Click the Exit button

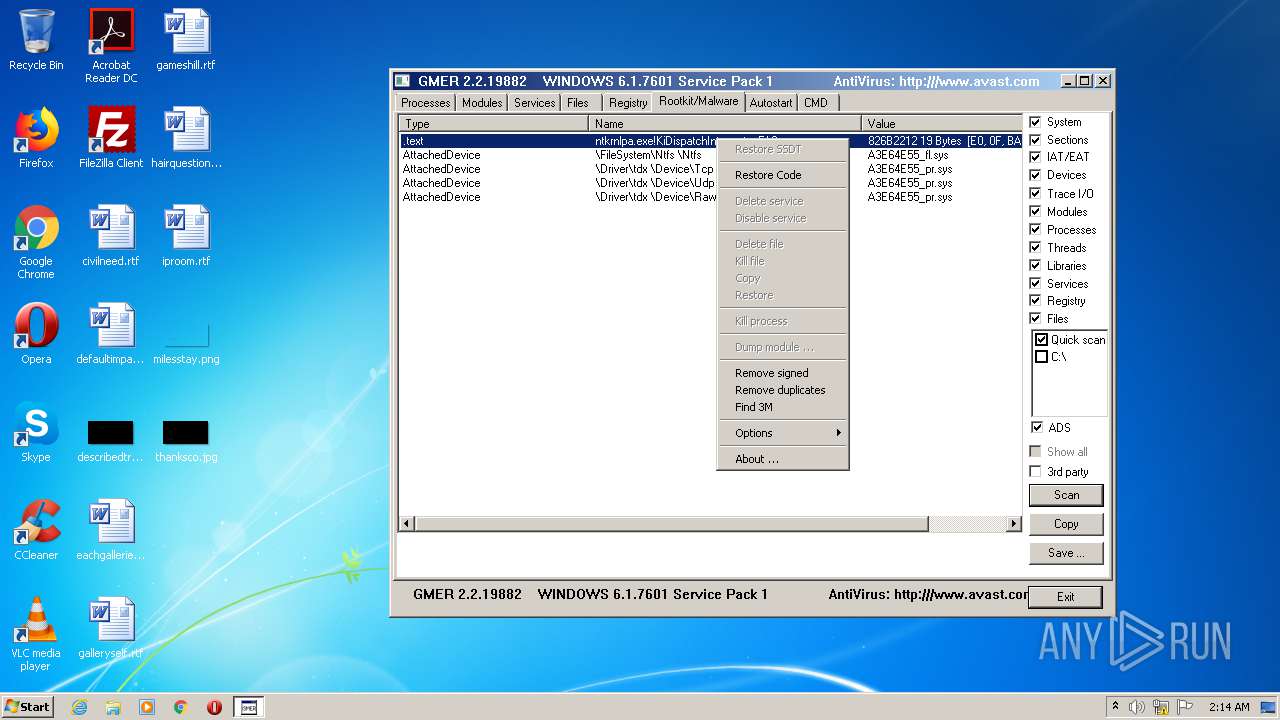coord(1066,597)
